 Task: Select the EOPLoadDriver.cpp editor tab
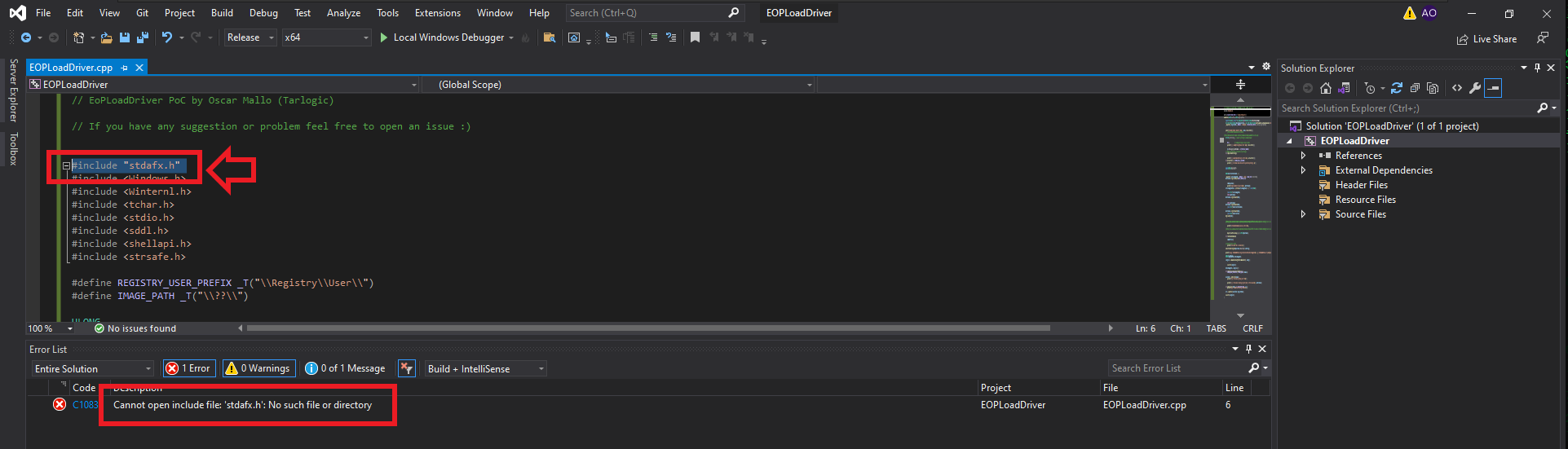pyautogui.click(x=71, y=68)
